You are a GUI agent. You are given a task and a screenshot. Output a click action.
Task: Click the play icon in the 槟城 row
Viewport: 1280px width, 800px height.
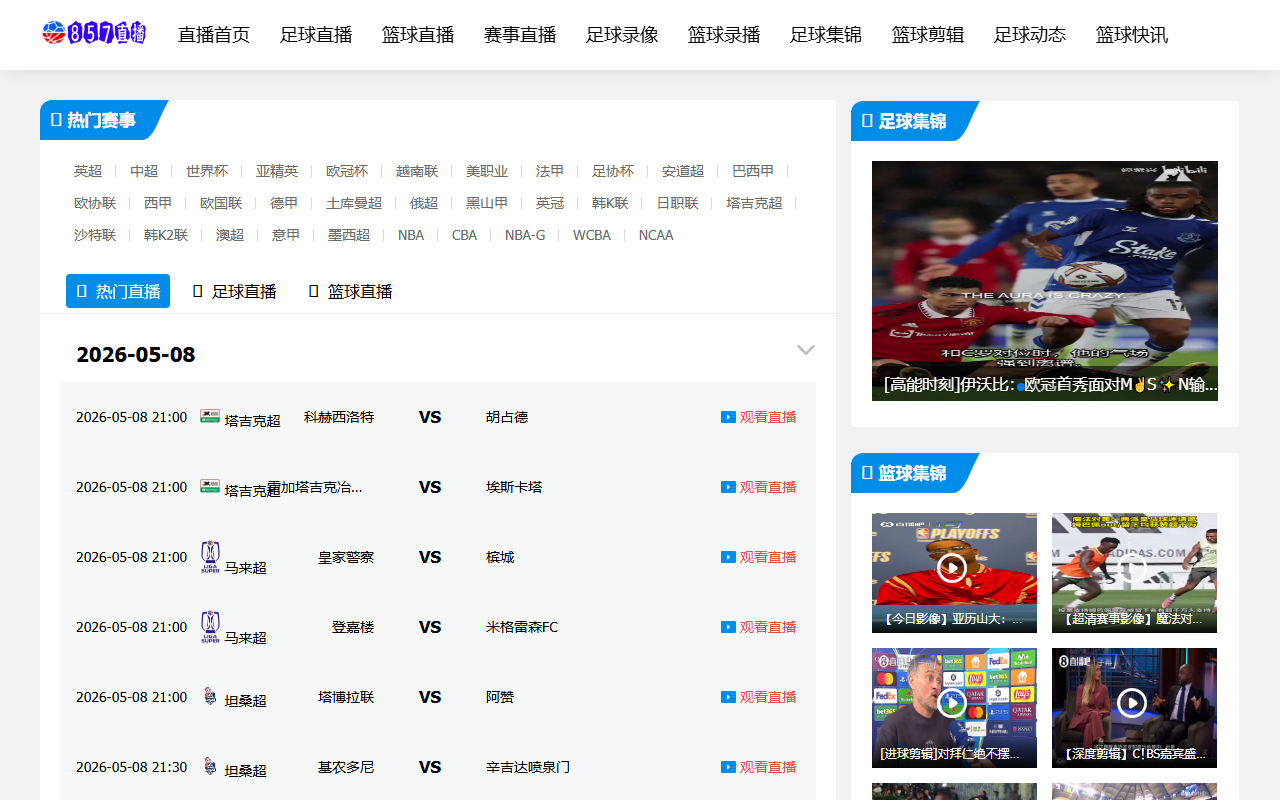pyautogui.click(x=728, y=557)
